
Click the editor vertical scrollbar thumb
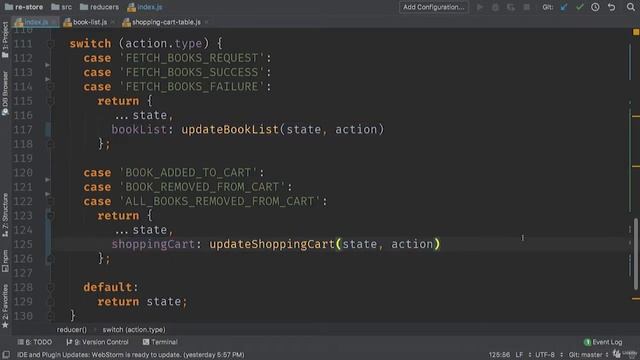636,254
